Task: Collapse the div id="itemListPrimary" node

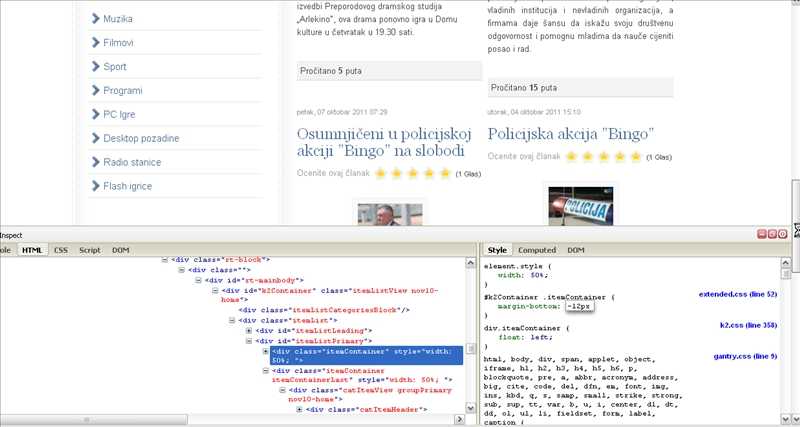Action: coord(248,341)
